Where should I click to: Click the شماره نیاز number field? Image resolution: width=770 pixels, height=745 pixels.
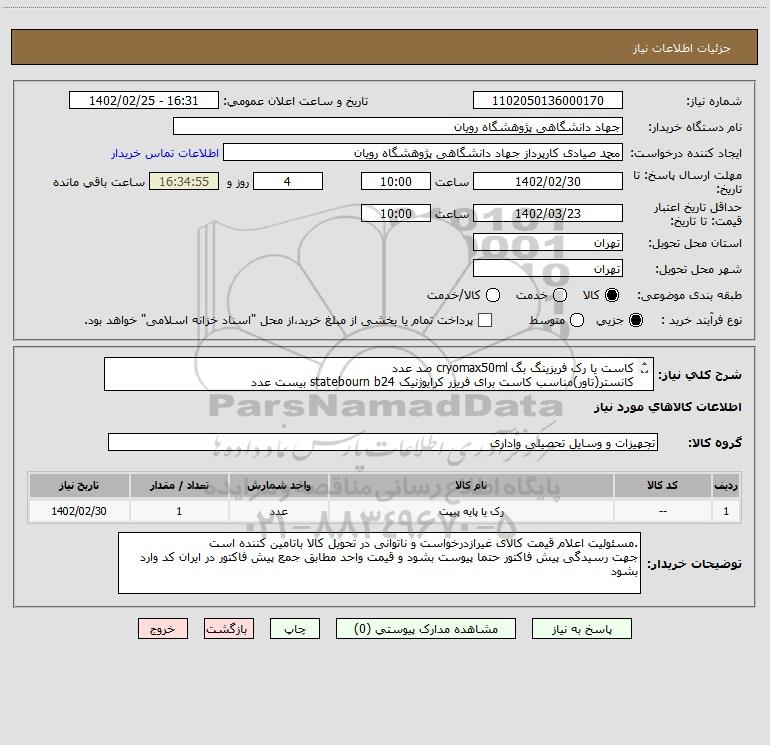tap(548, 101)
